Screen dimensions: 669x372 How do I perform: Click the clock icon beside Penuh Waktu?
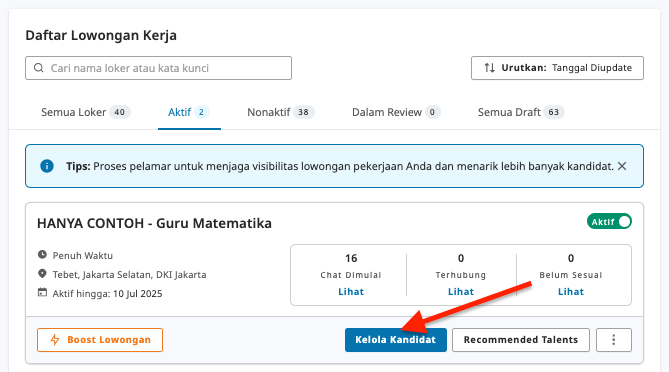(x=42, y=255)
